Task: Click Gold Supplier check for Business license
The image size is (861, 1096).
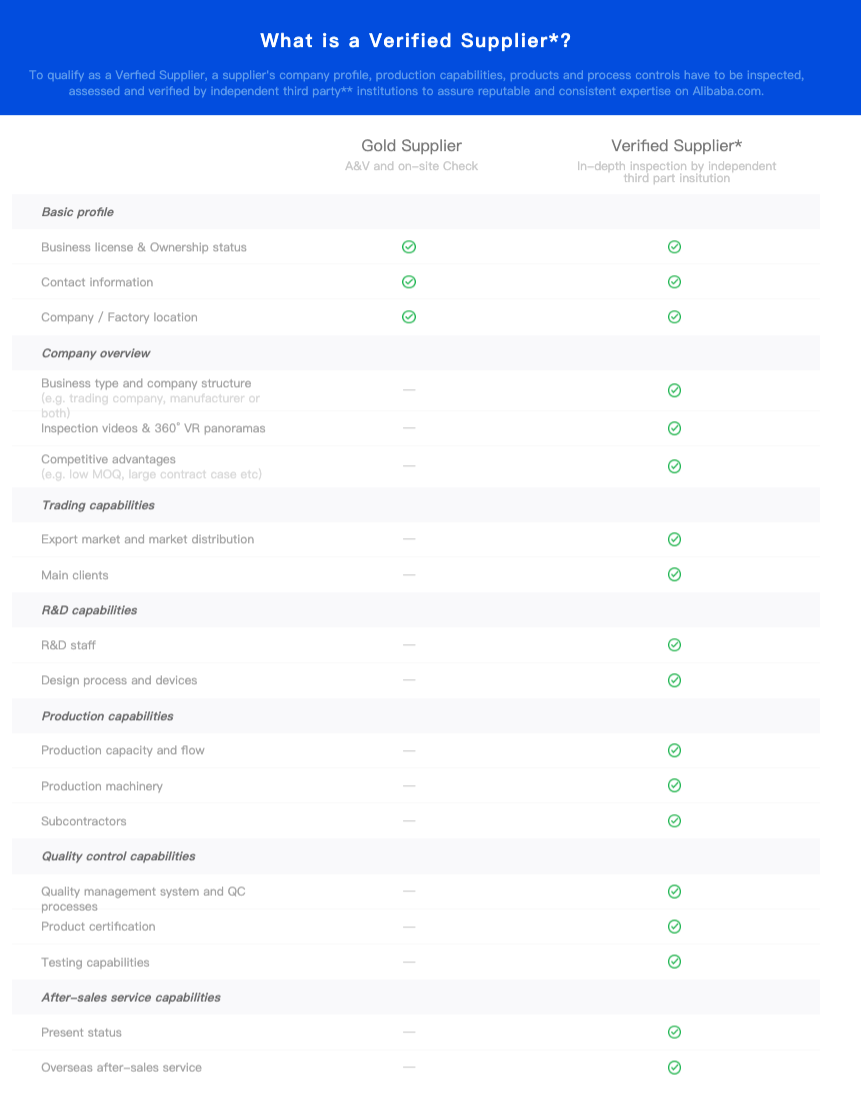Action: point(409,247)
